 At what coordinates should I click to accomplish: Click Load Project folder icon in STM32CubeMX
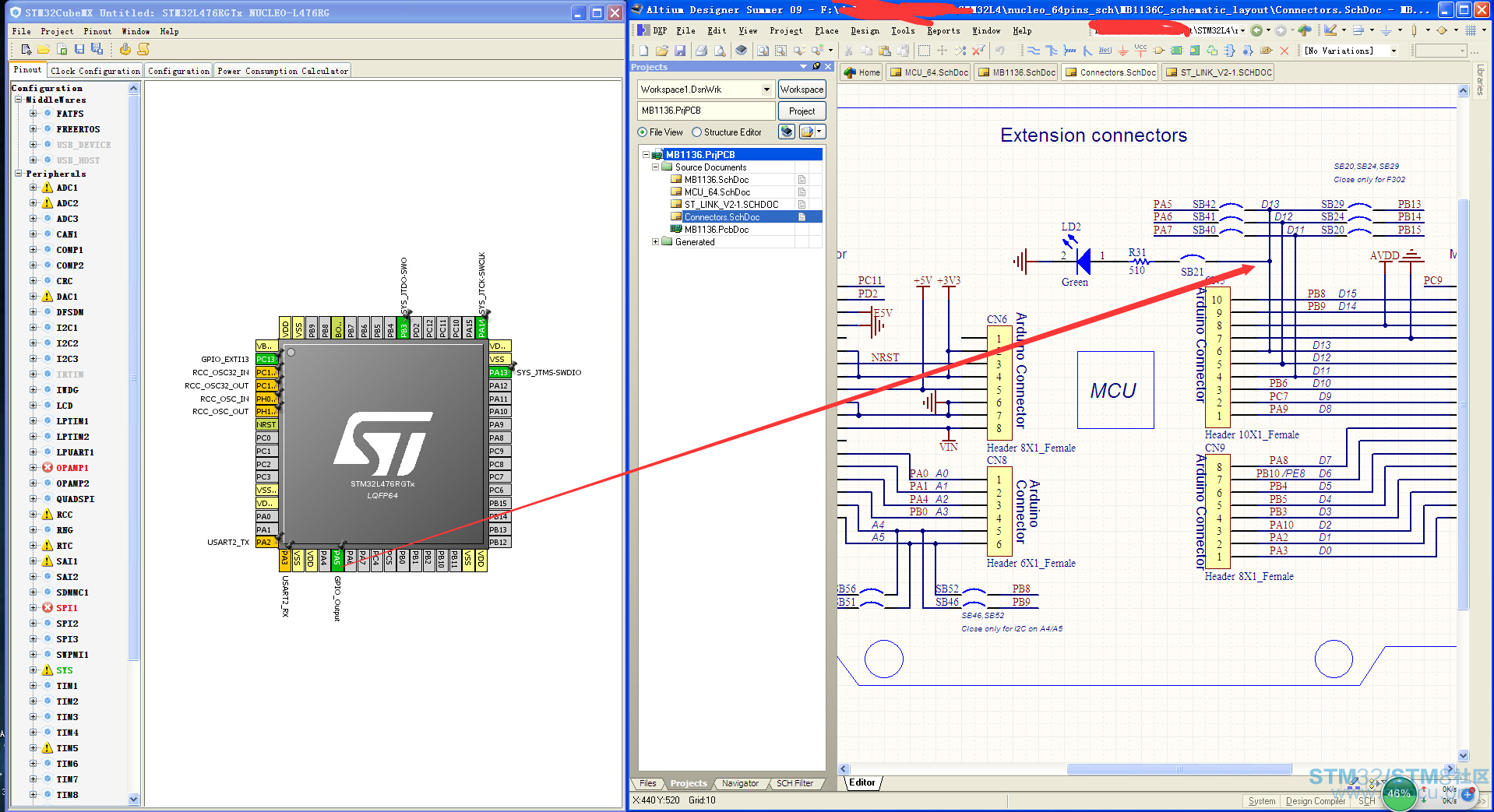[x=44, y=50]
